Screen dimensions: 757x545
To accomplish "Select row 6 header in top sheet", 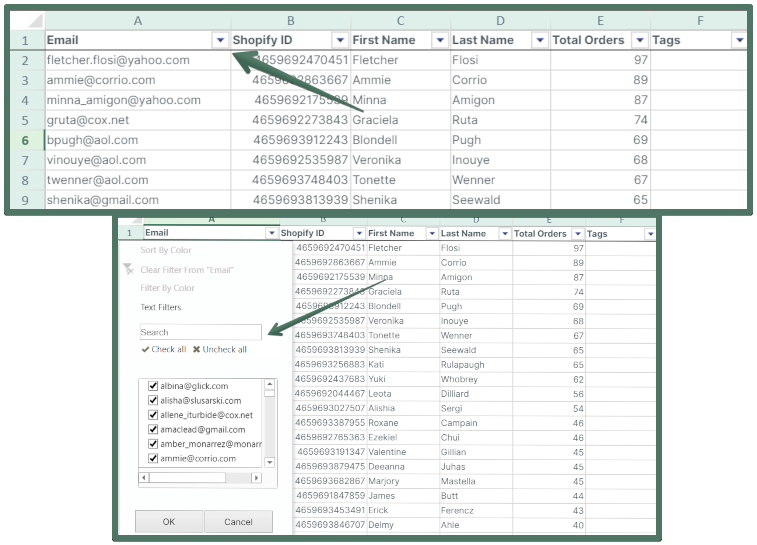I will pyautogui.click(x=25, y=140).
